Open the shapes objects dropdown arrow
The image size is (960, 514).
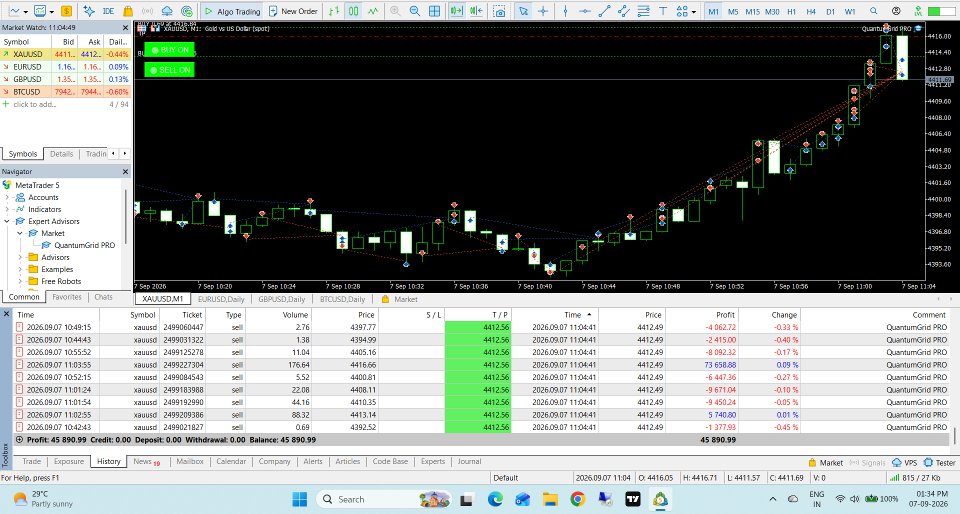[x=693, y=12]
